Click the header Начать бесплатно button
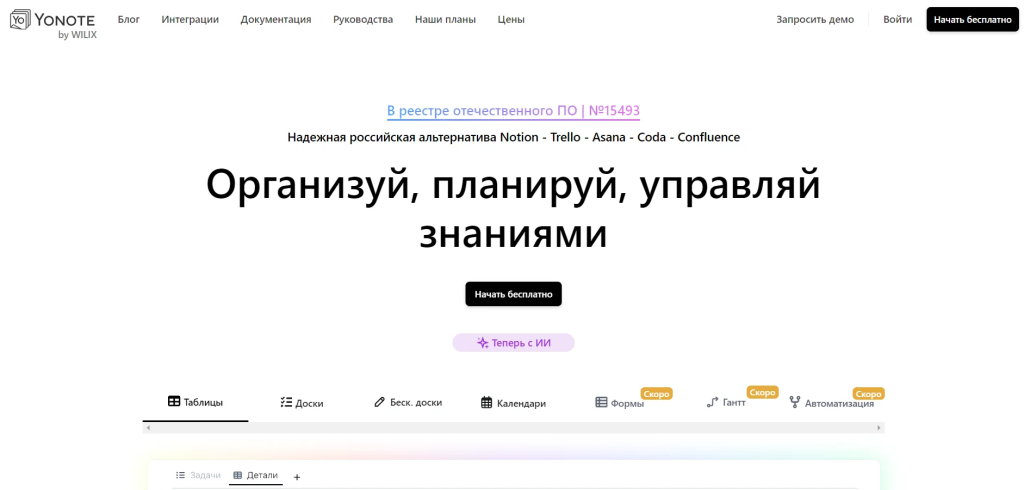Image resolution: width=1024 pixels, height=490 pixels. 972,20
